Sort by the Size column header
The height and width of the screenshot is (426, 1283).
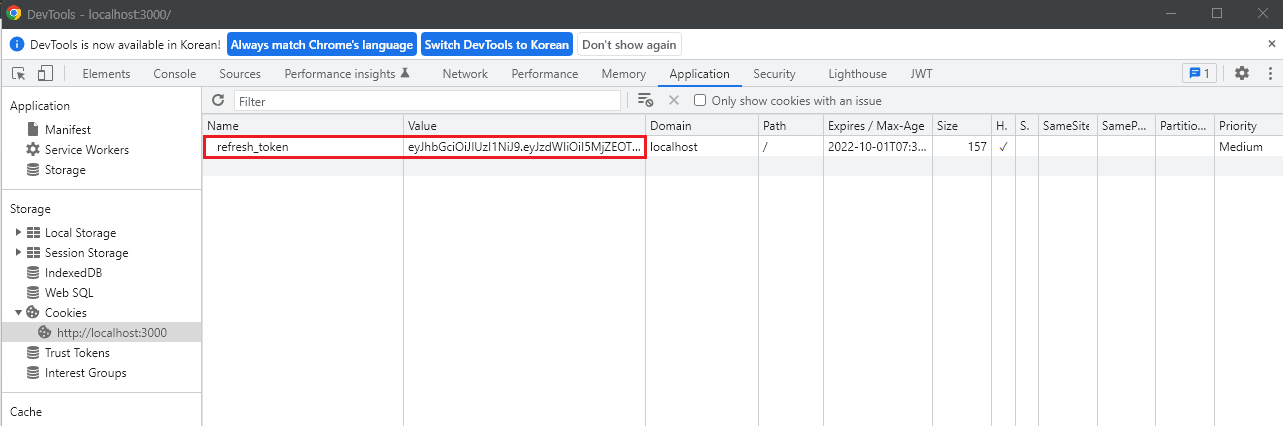(x=962, y=126)
